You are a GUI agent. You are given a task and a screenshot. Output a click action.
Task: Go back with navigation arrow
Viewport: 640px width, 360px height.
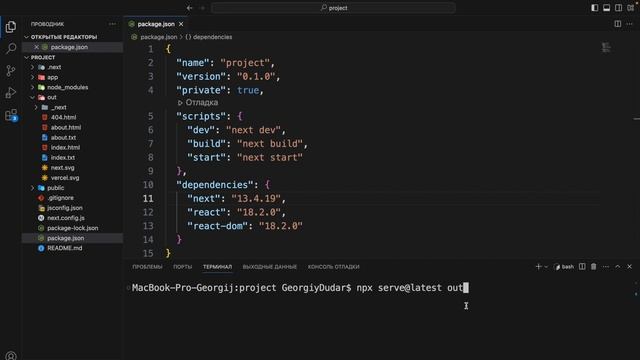(x=189, y=8)
